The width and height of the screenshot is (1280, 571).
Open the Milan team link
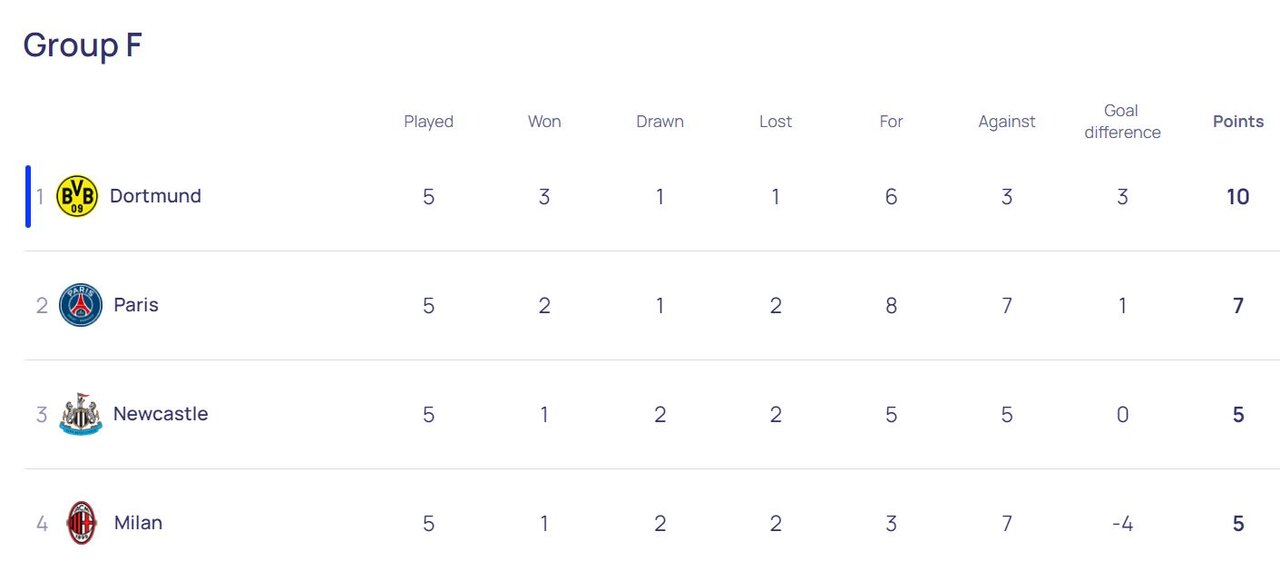tap(138, 523)
